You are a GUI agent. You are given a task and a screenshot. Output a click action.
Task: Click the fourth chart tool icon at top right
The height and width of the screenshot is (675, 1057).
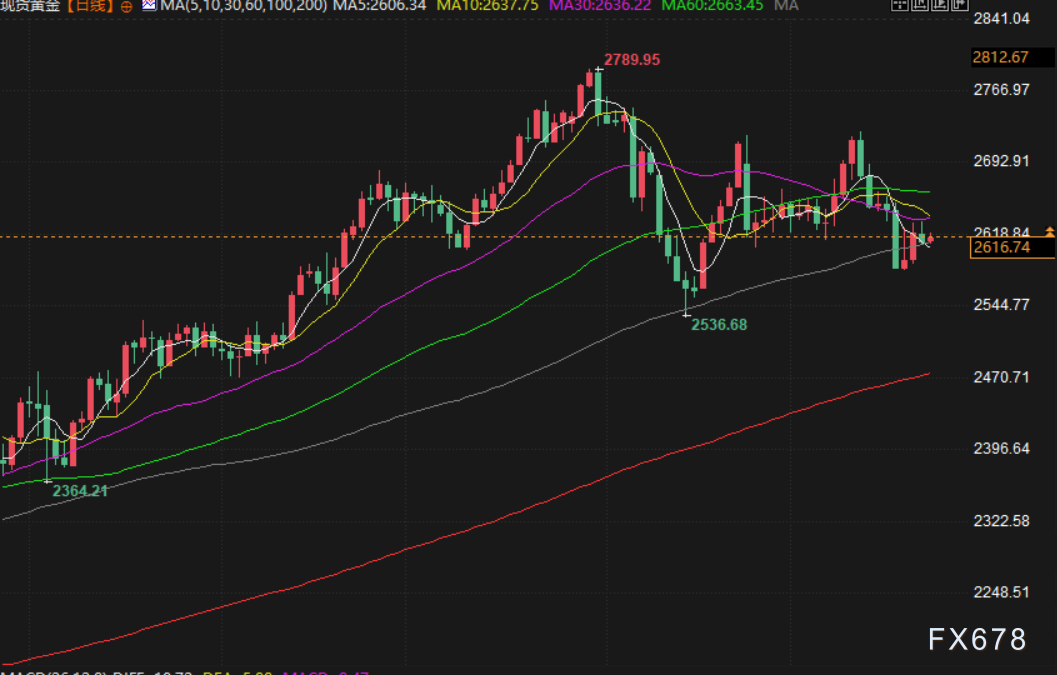pos(959,5)
